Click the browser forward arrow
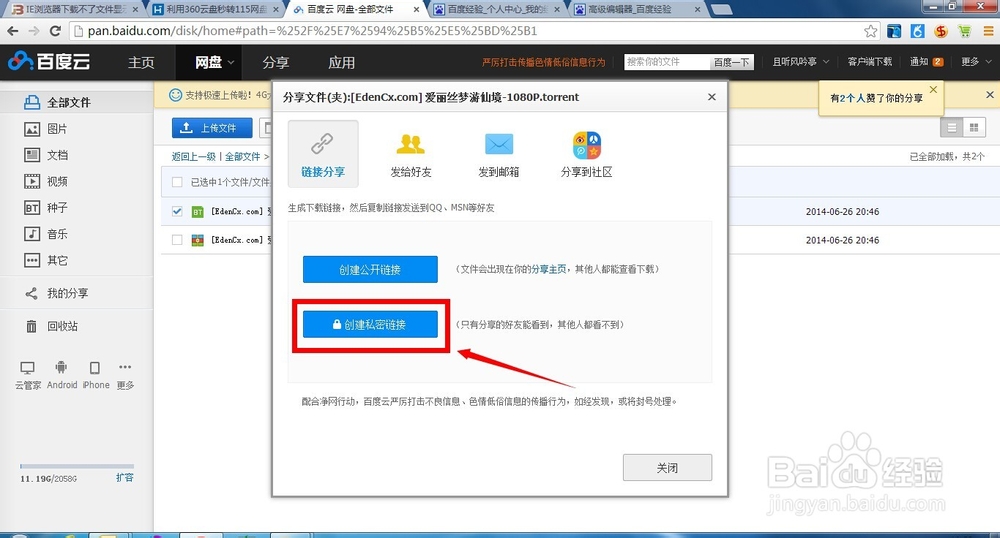Screen dimensions: 1000x538 click(x=34, y=31)
